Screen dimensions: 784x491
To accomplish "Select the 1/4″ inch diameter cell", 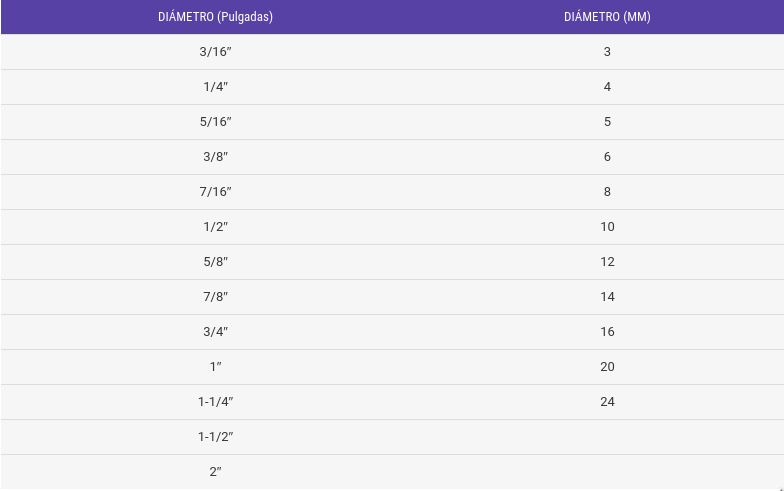I will tap(215, 87).
